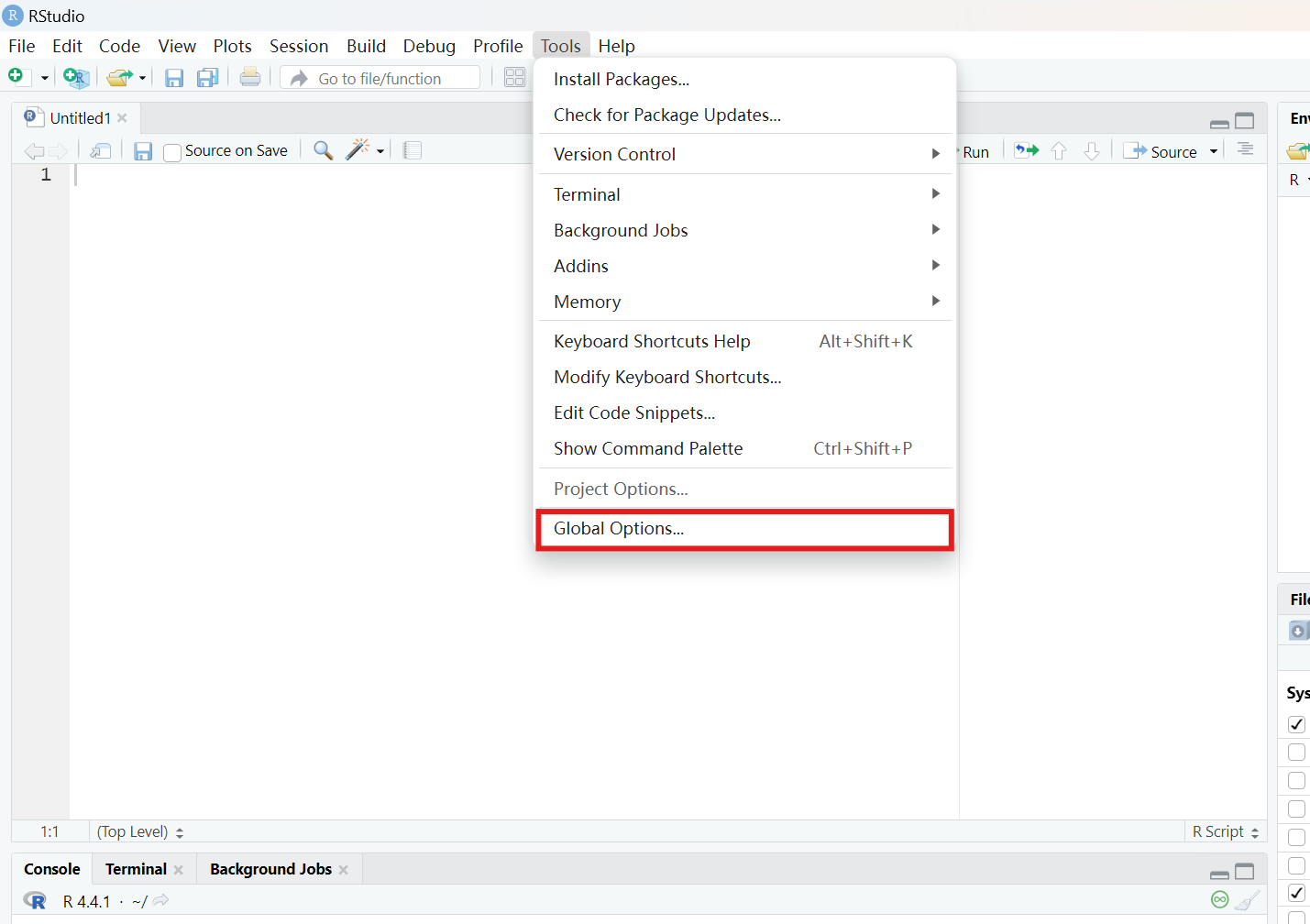
Task: Save document using editor toolbar disk icon
Action: [143, 151]
